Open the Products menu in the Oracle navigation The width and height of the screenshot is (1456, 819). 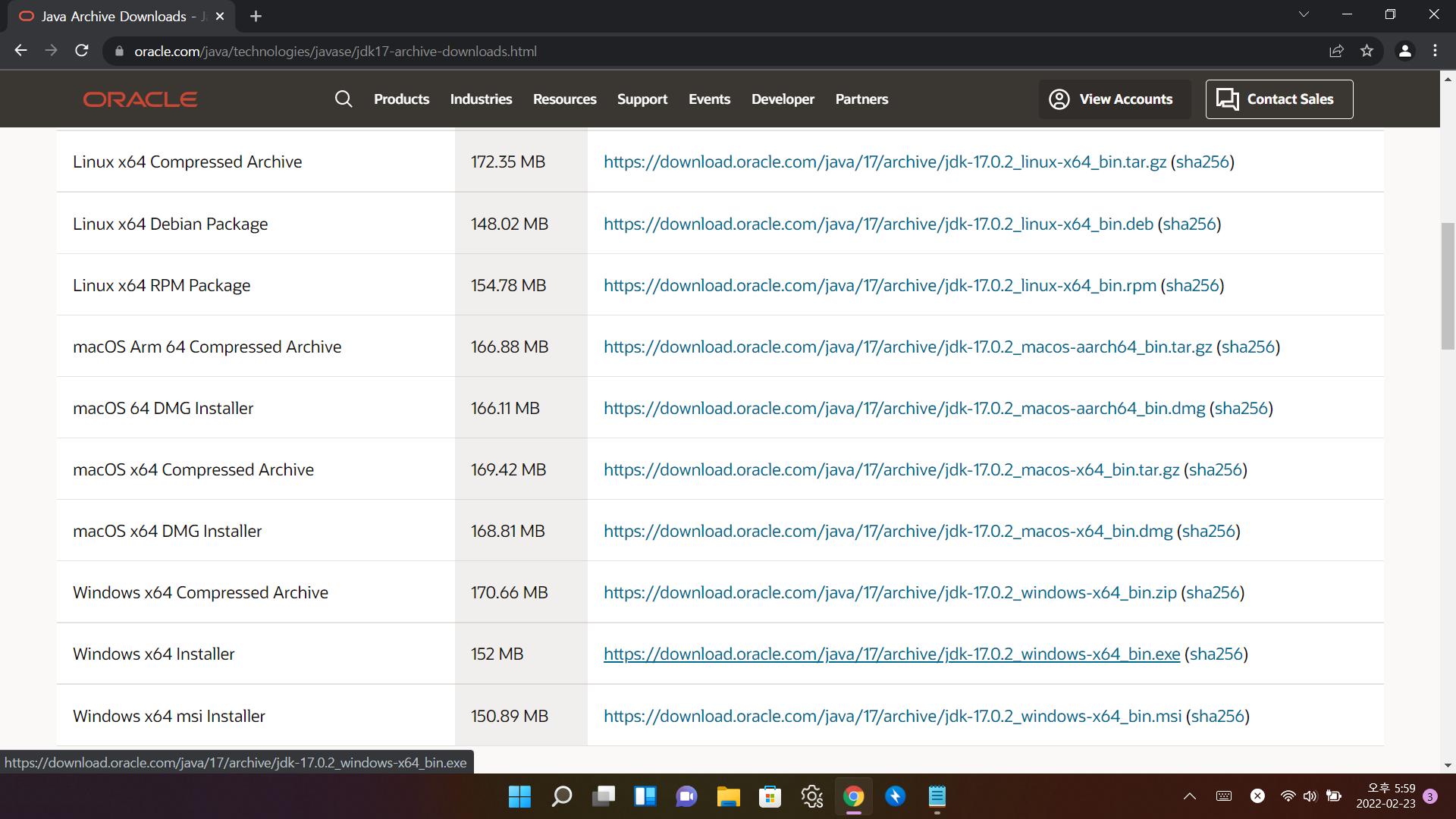tap(401, 99)
